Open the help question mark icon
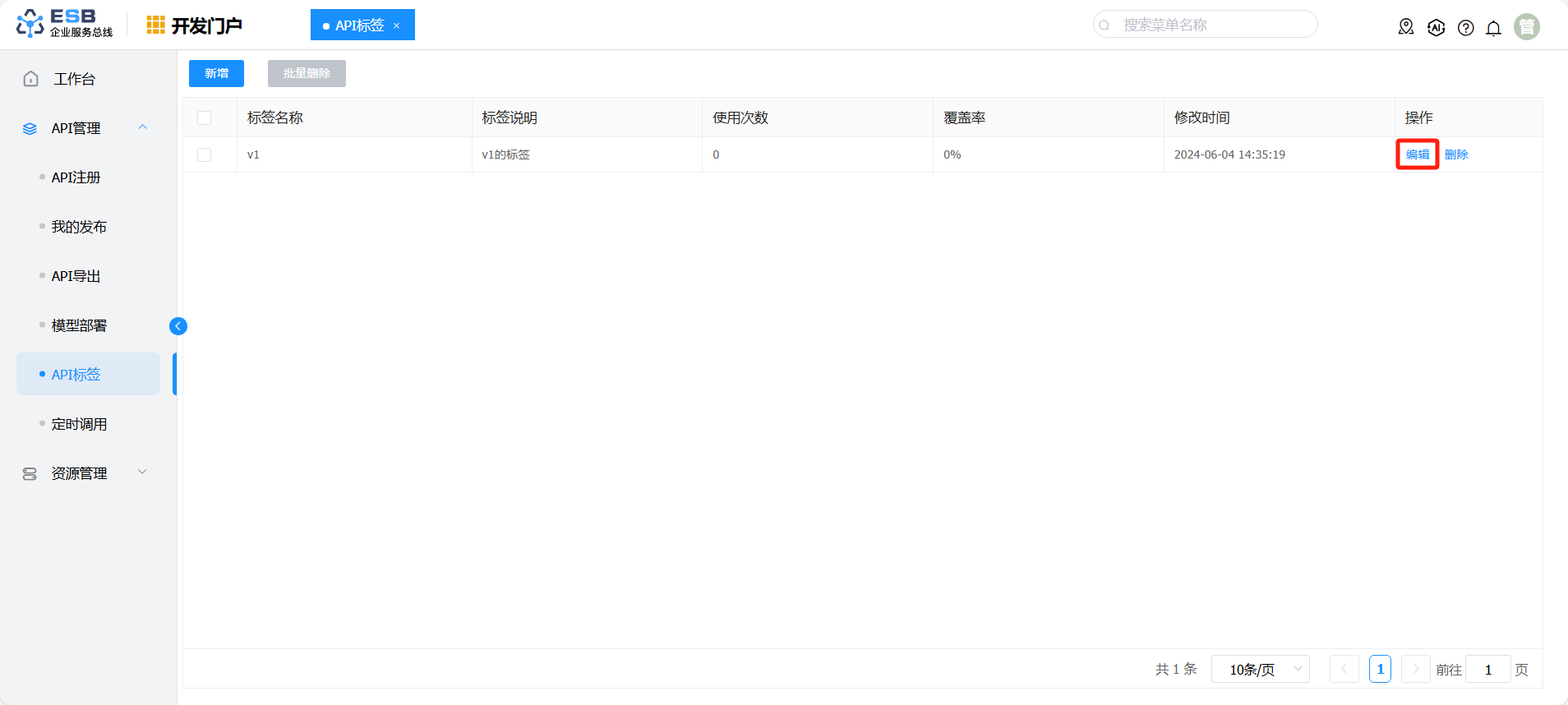Image resolution: width=1568 pixels, height=705 pixels. (1465, 28)
